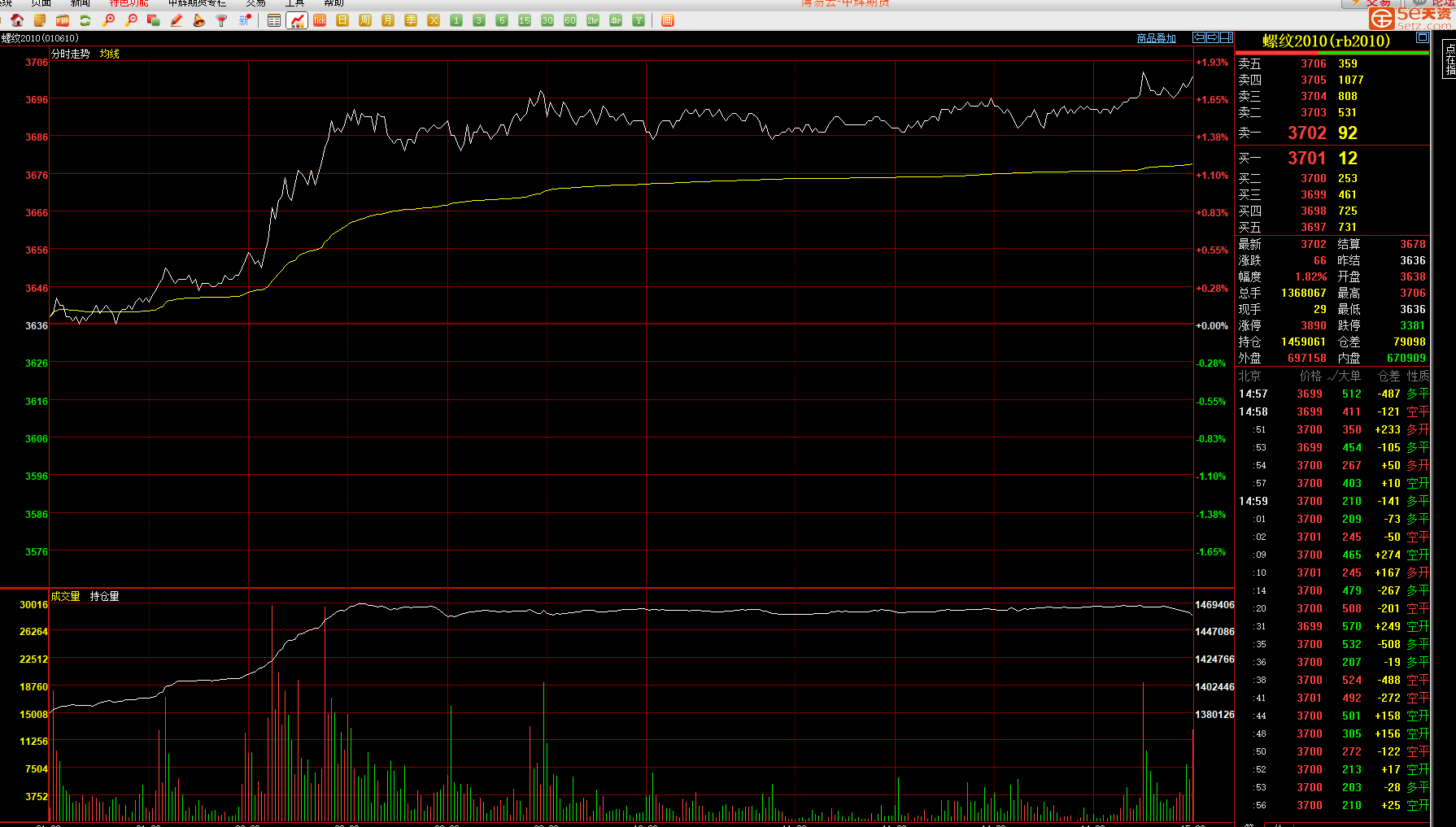Click the 14:57 trade row
This screenshot has height=827, width=1456.
[1333, 394]
